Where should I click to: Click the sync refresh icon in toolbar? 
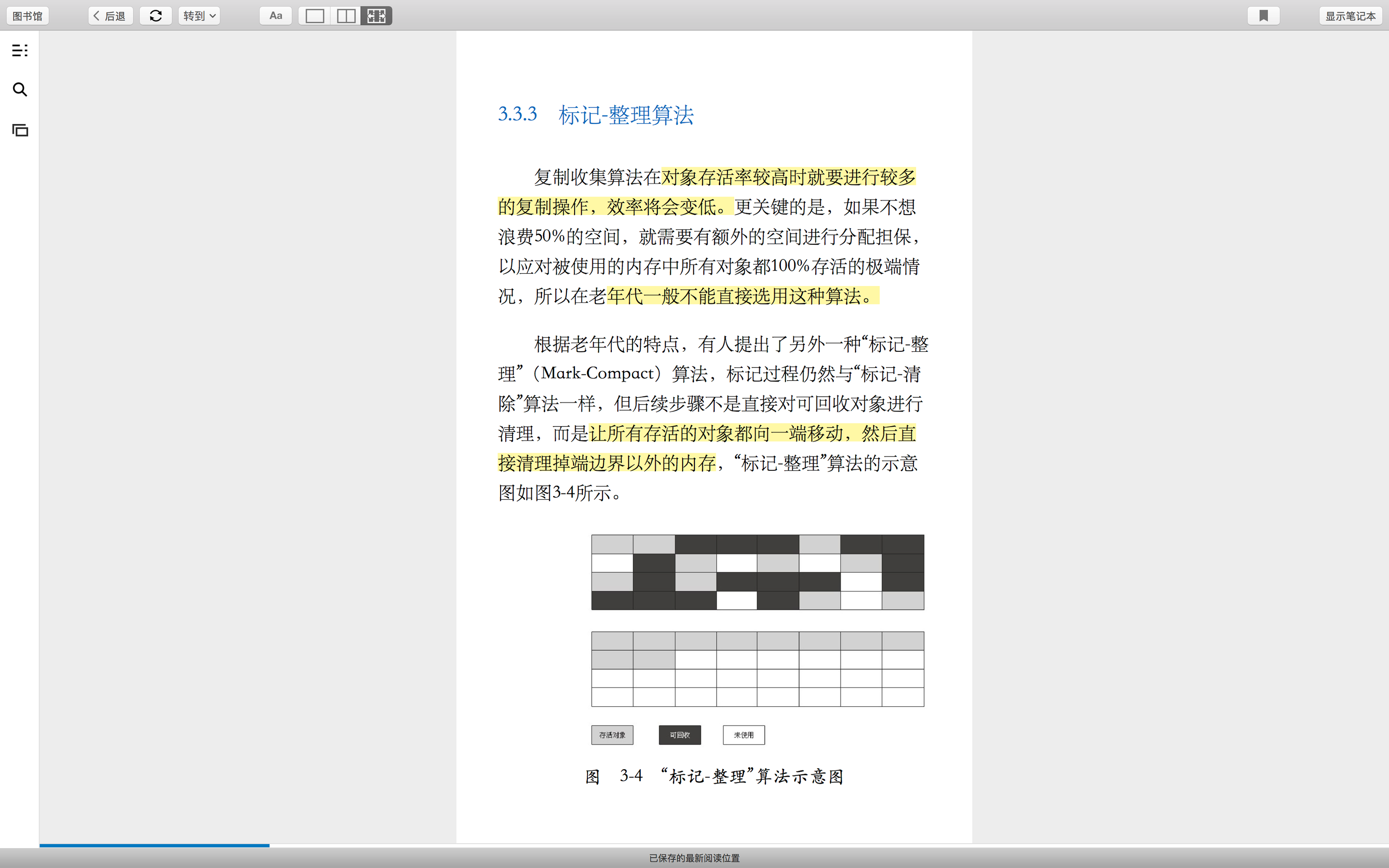[156, 16]
